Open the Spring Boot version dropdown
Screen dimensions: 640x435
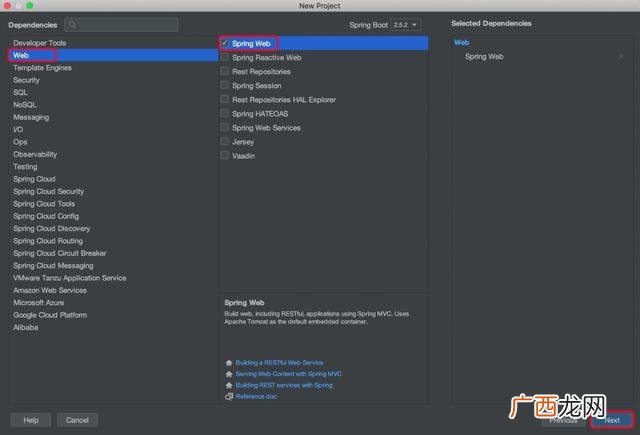[405, 25]
